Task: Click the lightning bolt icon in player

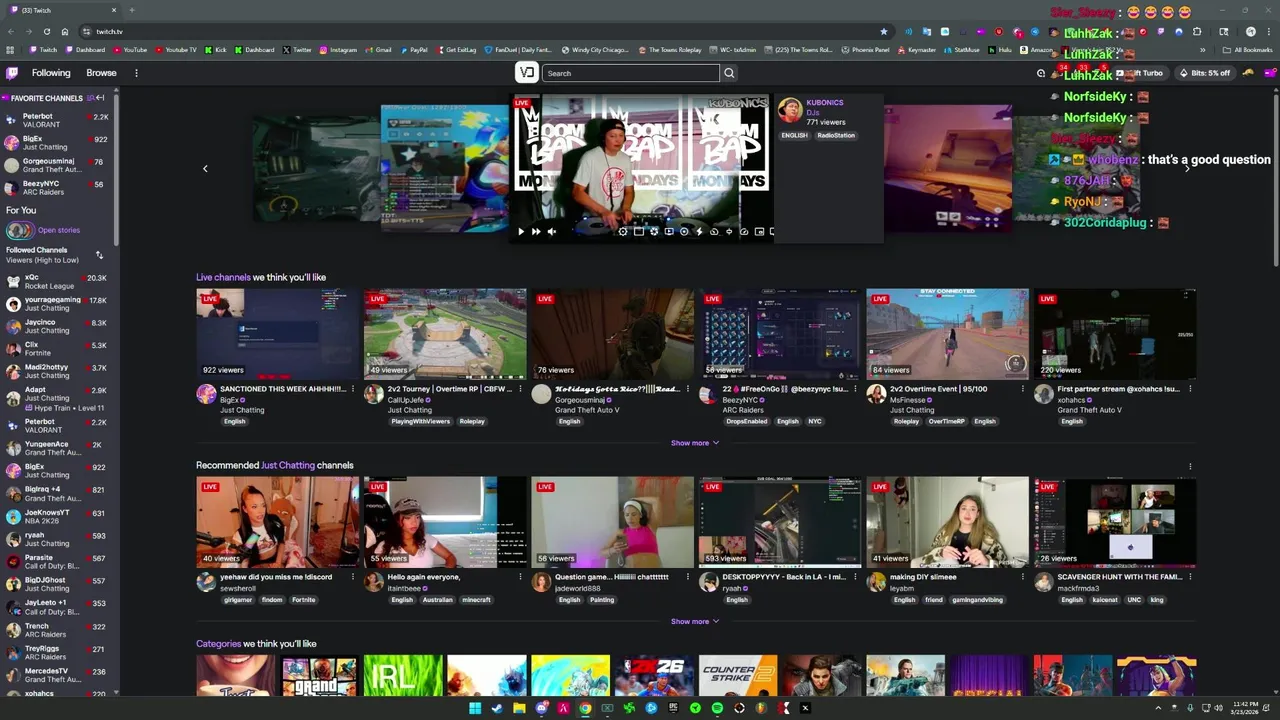Action: [699, 231]
